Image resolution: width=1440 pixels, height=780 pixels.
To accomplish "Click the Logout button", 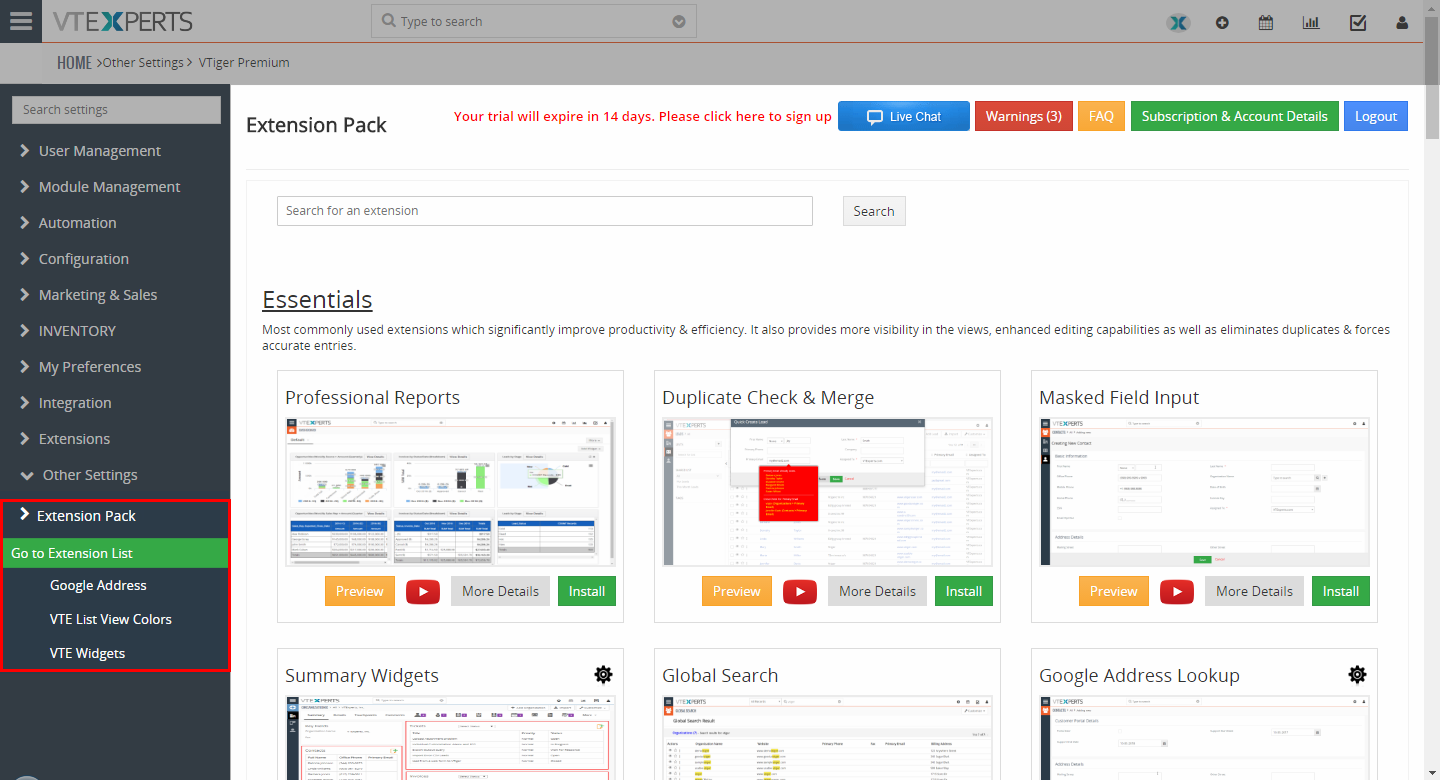I will (x=1376, y=116).
